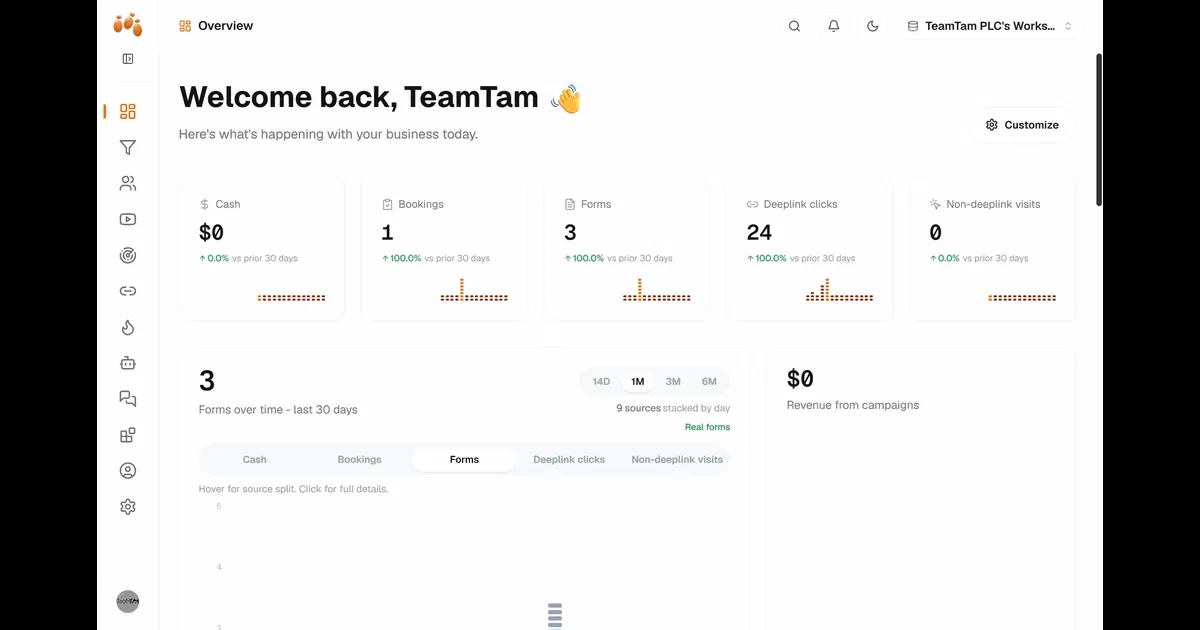Image resolution: width=1200 pixels, height=630 pixels.
Task: Open the TeamTam PLC's workspace switcher
Action: (990, 26)
